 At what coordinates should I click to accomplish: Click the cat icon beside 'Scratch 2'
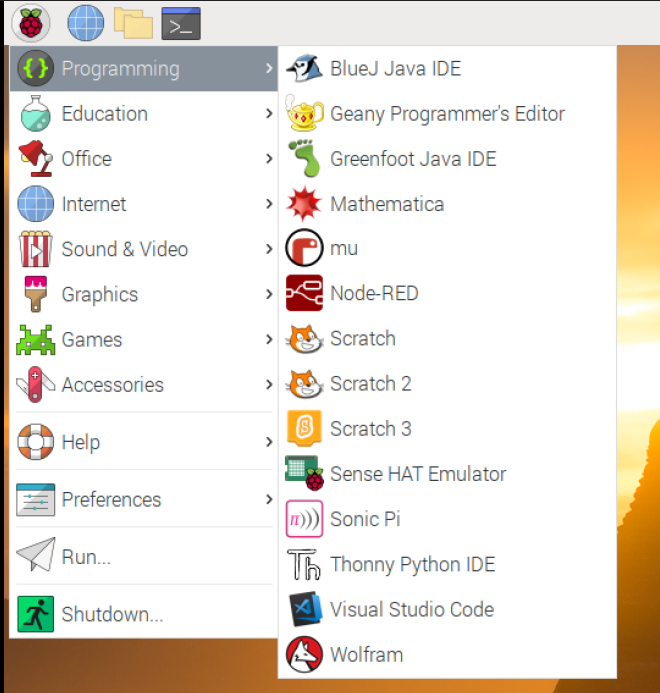pyautogui.click(x=304, y=384)
